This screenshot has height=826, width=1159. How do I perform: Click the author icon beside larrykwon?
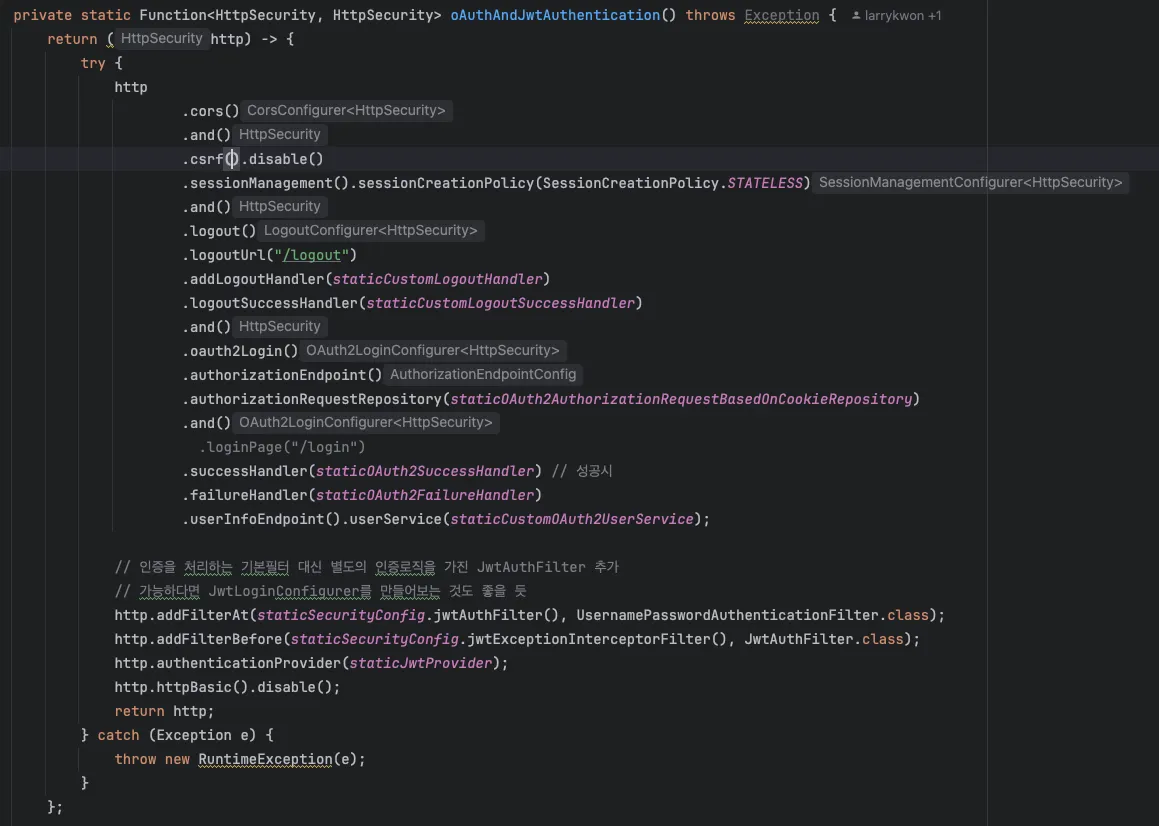tap(856, 16)
